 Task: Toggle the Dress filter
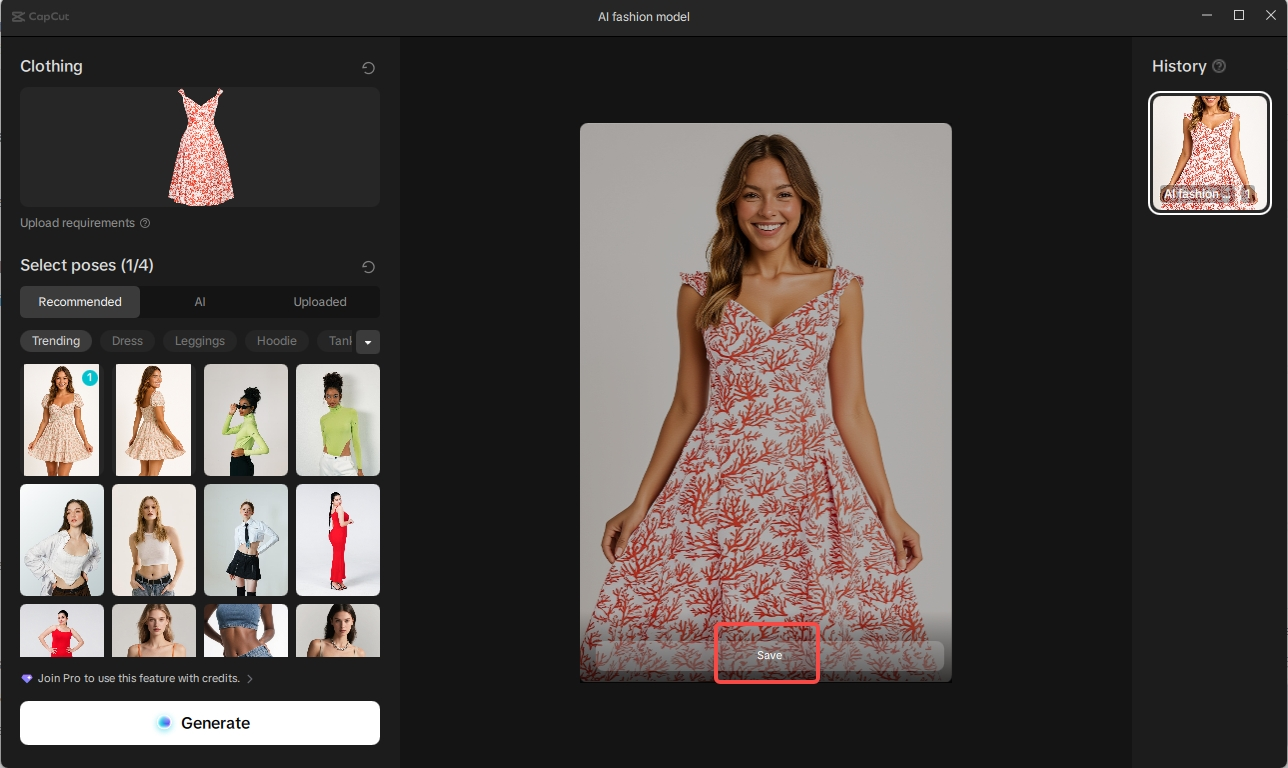pos(127,341)
